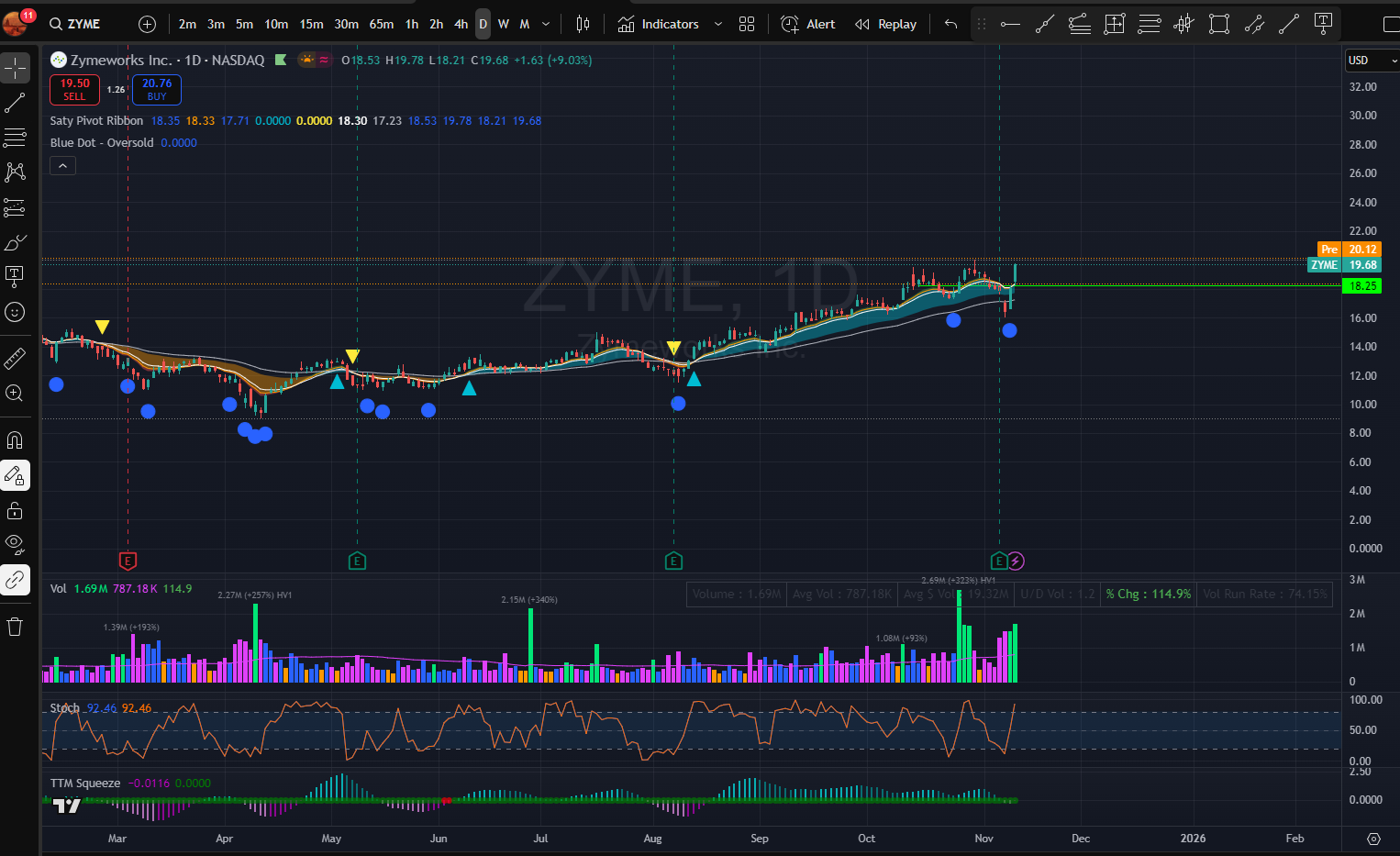The width and height of the screenshot is (1400, 856).
Task: Expand favorite indicators dropdown arrow
Action: (717, 24)
